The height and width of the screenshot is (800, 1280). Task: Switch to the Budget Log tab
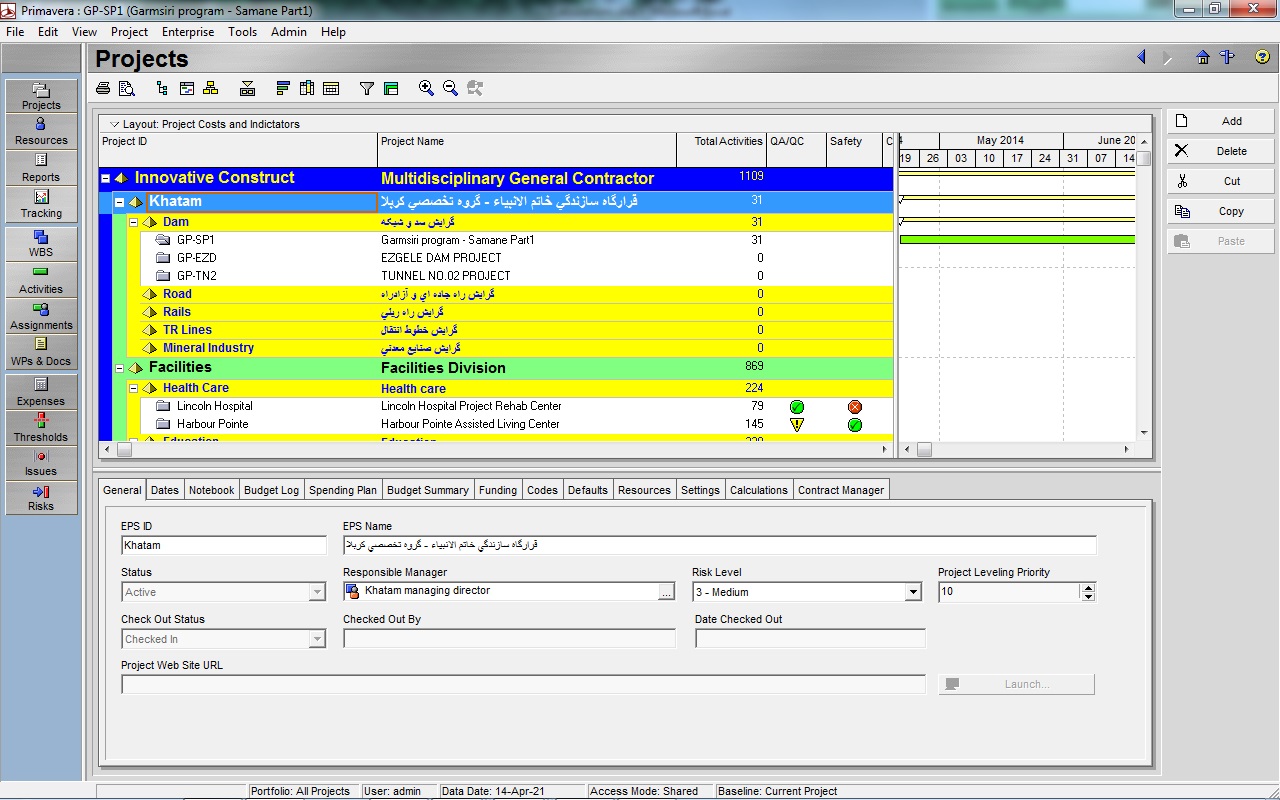coord(271,490)
